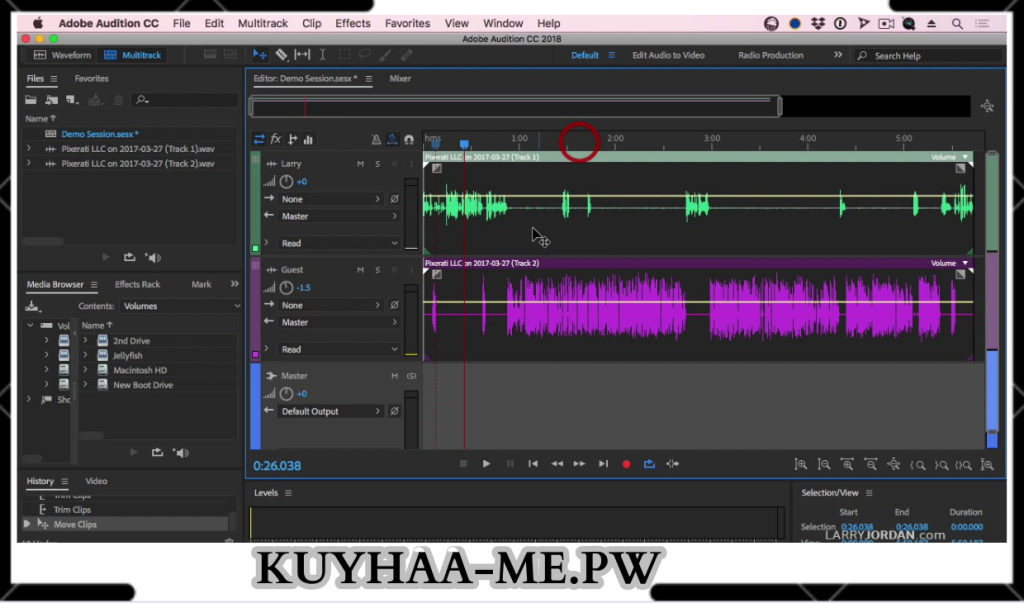Select the Slip tool
This screenshot has height=603, width=1024.
pyautogui.click(x=302, y=55)
